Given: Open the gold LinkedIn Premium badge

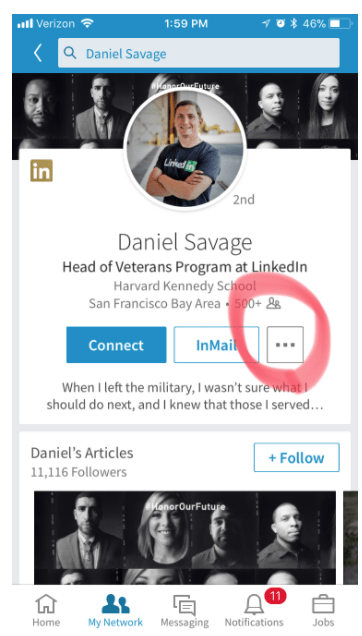Looking at the screenshot, I should pyautogui.click(x=41, y=171).
